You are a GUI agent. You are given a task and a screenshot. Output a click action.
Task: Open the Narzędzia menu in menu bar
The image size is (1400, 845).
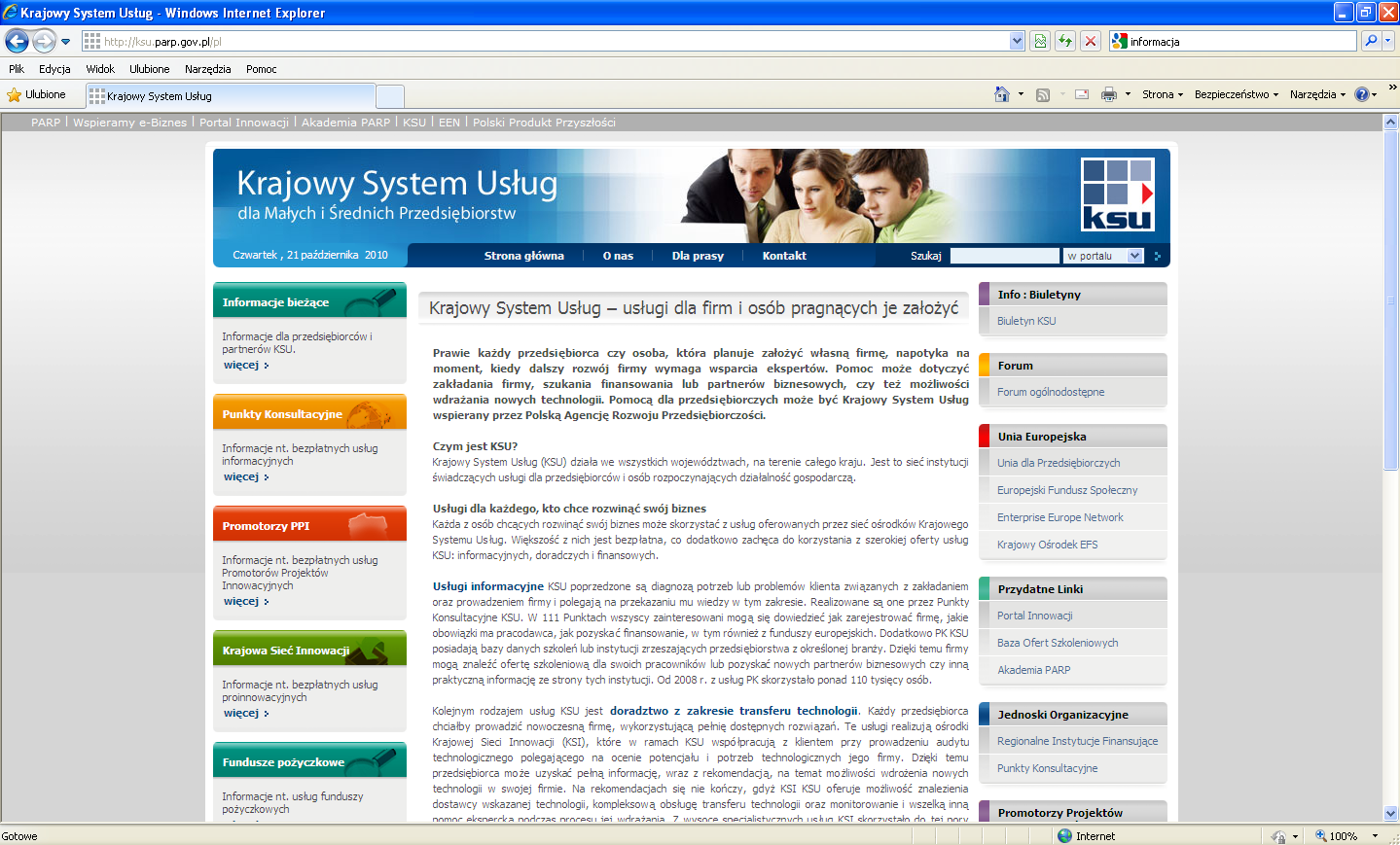coord(207,69)
